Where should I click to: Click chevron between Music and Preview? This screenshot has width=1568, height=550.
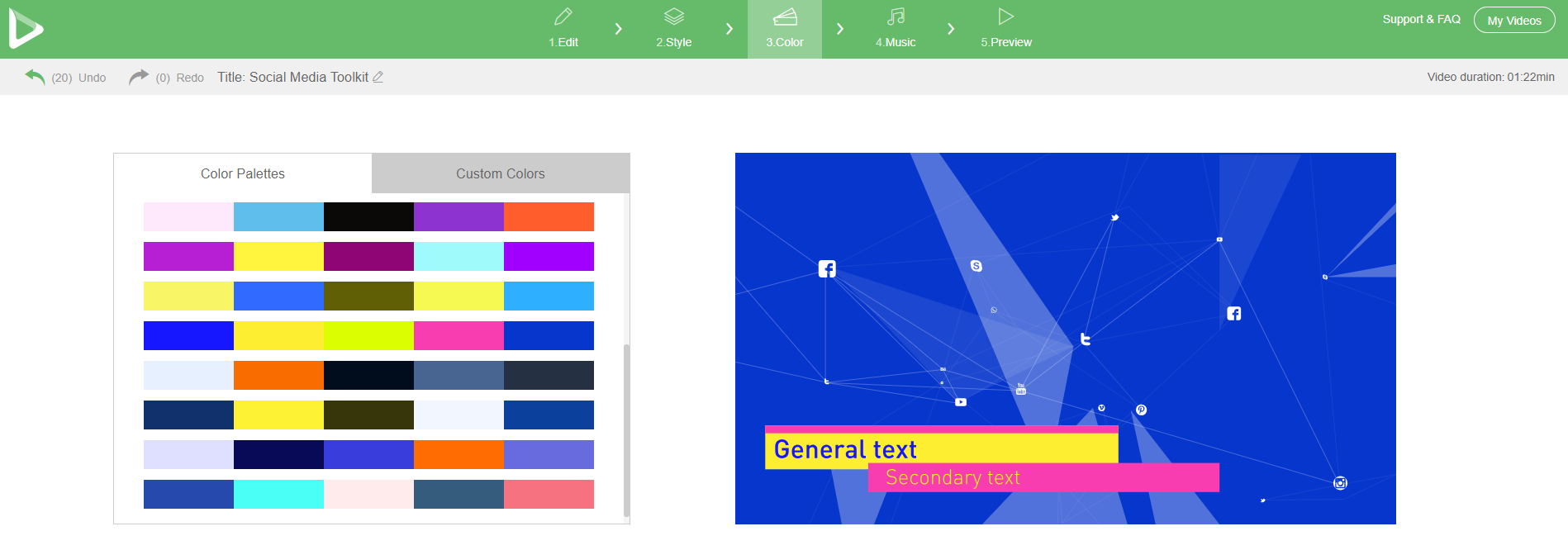[x=951, y=29]
